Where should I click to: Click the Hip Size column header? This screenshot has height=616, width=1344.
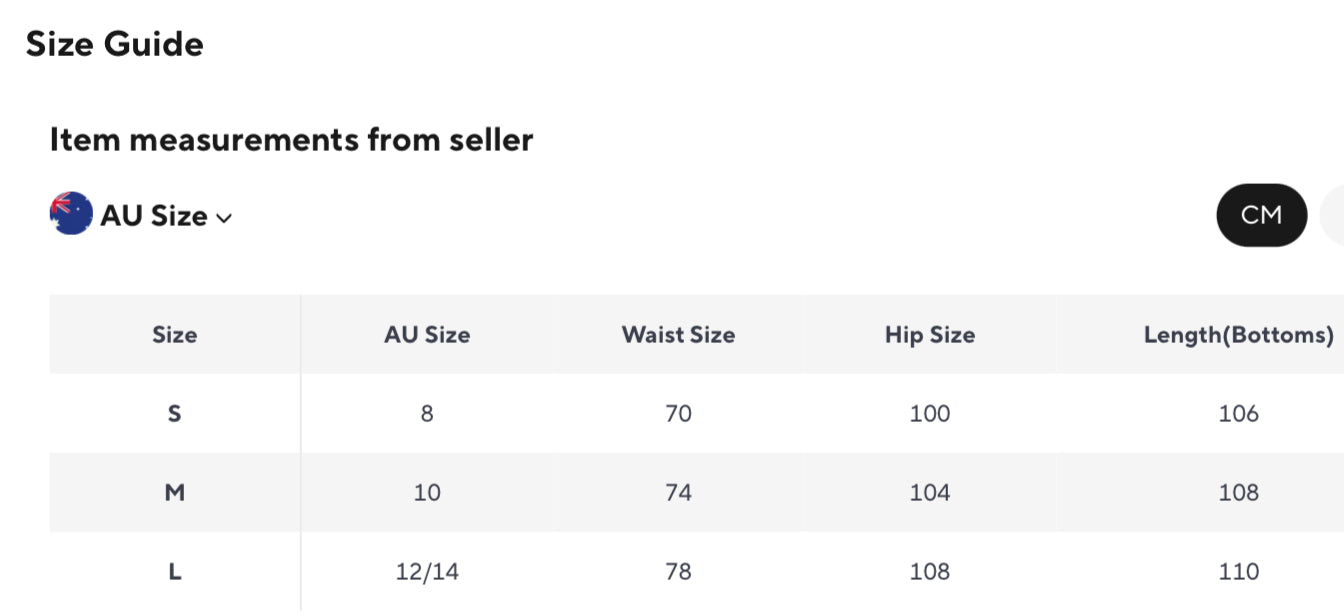tap(929, 335)
